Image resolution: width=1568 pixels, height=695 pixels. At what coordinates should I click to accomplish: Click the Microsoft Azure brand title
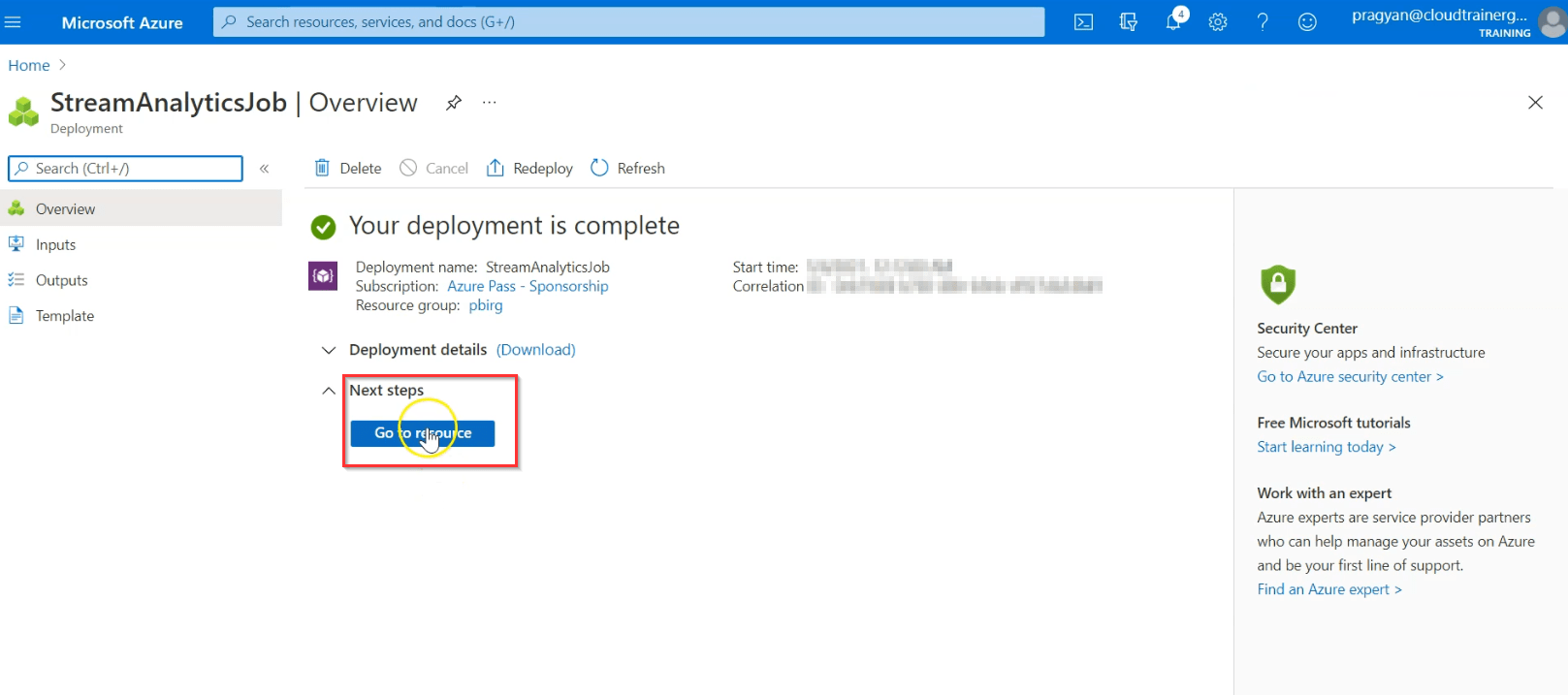tap(122, 22)
